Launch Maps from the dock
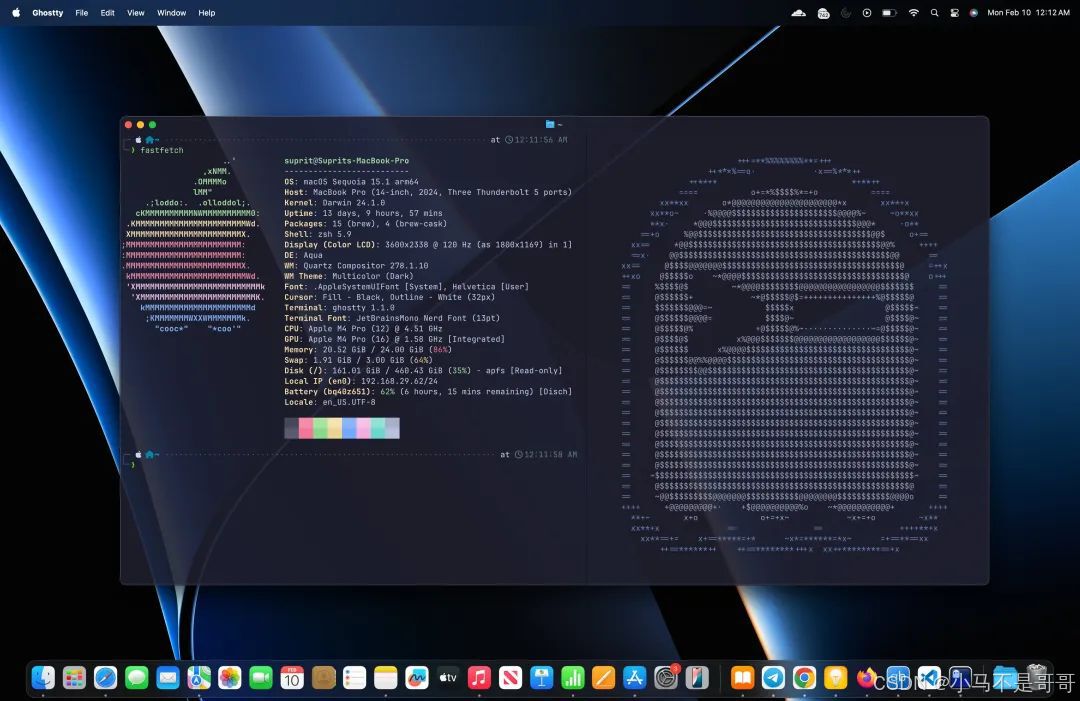1080x701 pixels. click(199, 678)
